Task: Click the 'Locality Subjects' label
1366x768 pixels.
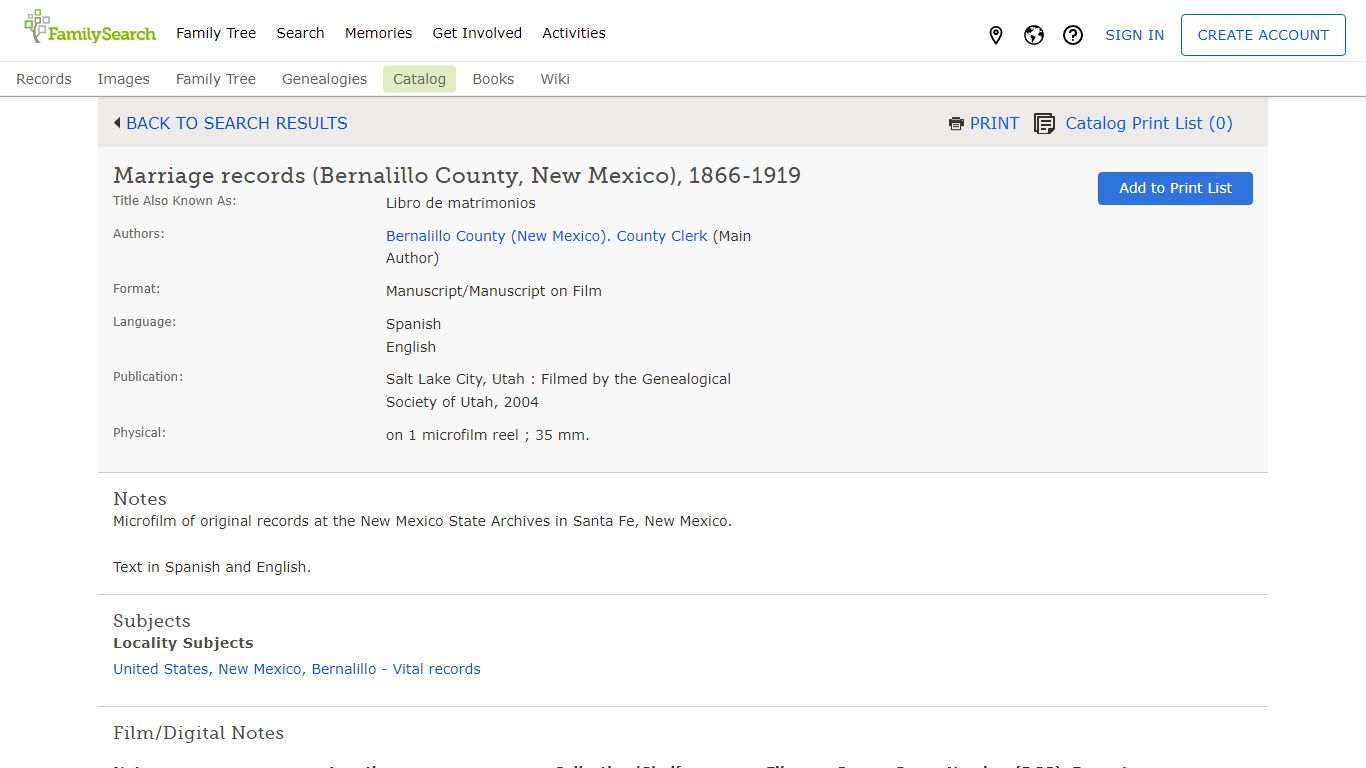Action: tap(183, 643)
